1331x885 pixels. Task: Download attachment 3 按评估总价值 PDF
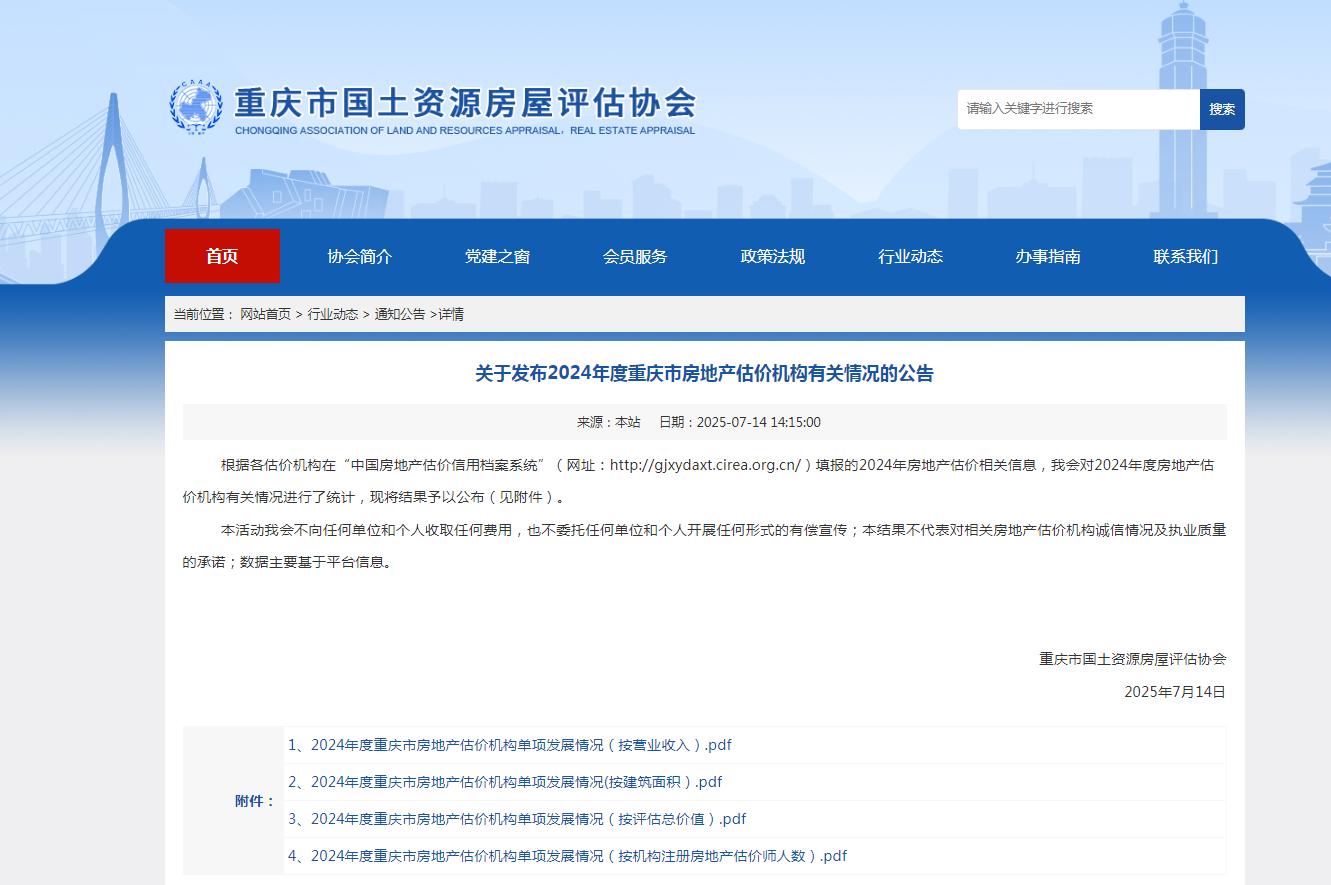point(517,819)
